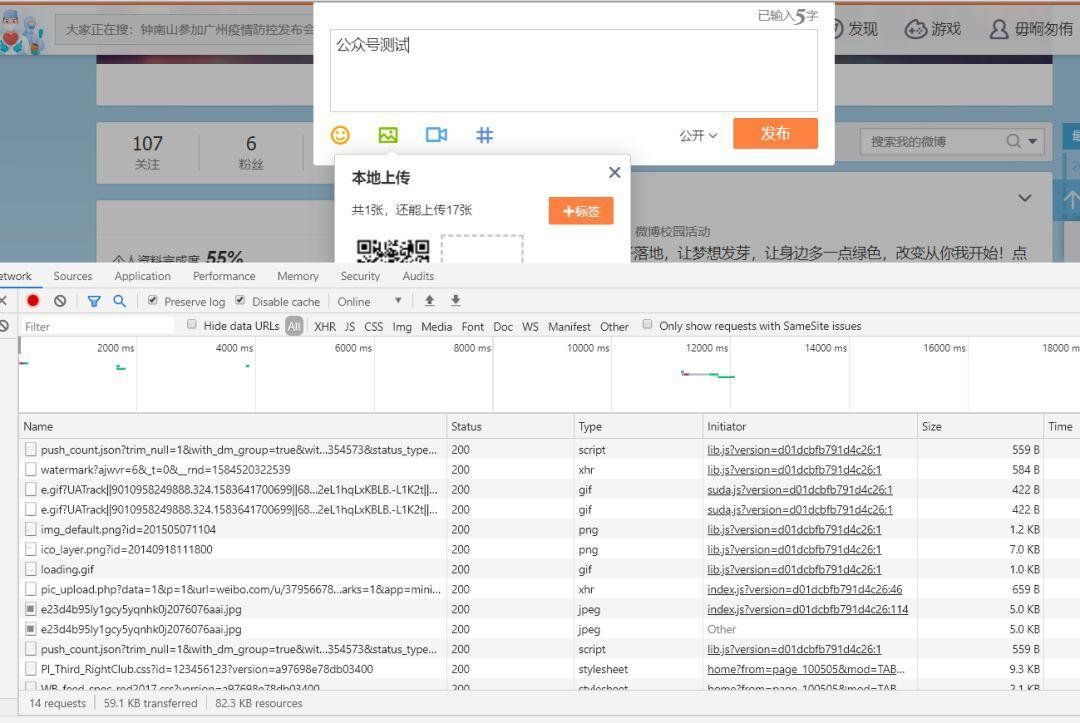Insert an emoji with the smiley icon

pos(340,135)
